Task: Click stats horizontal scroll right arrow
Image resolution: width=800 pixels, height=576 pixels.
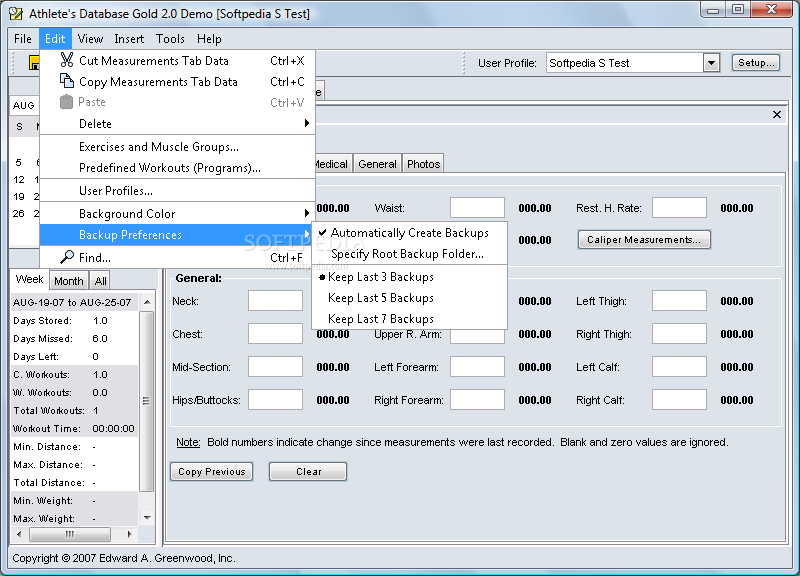Action: (x=130, y=534)
